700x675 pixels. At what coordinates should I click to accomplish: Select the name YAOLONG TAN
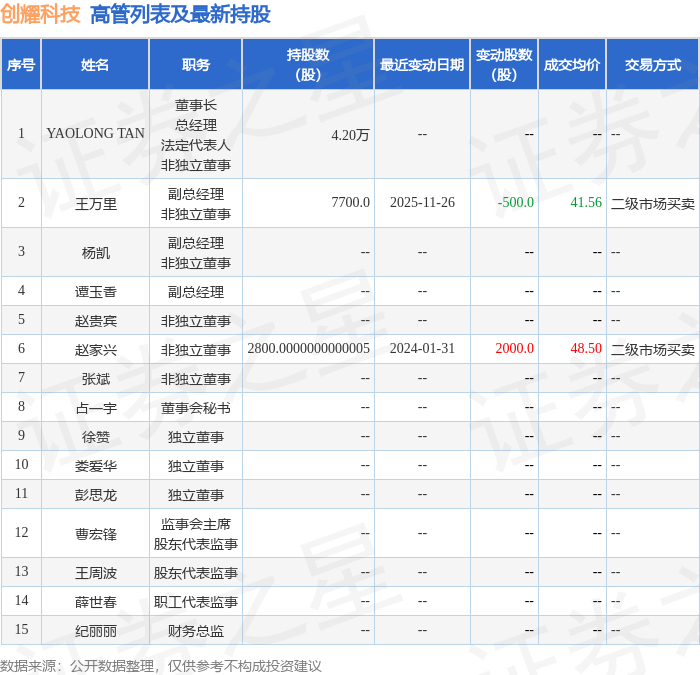coord(95,133)
